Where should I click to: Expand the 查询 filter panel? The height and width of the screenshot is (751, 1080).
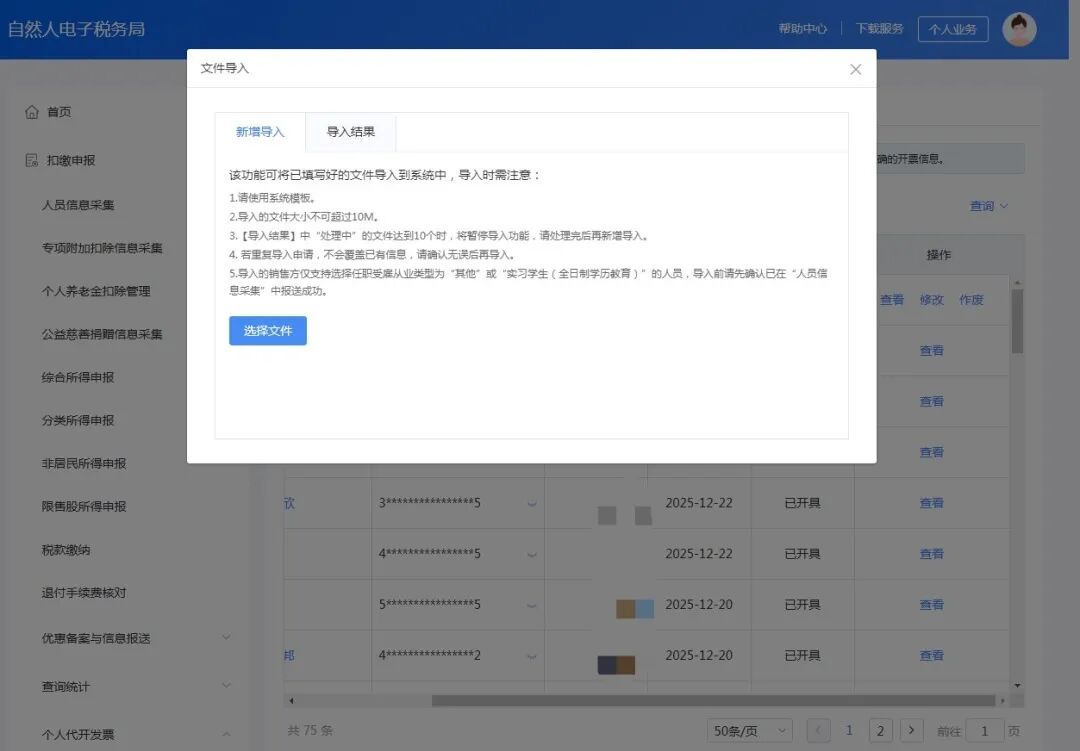(988, 206)
